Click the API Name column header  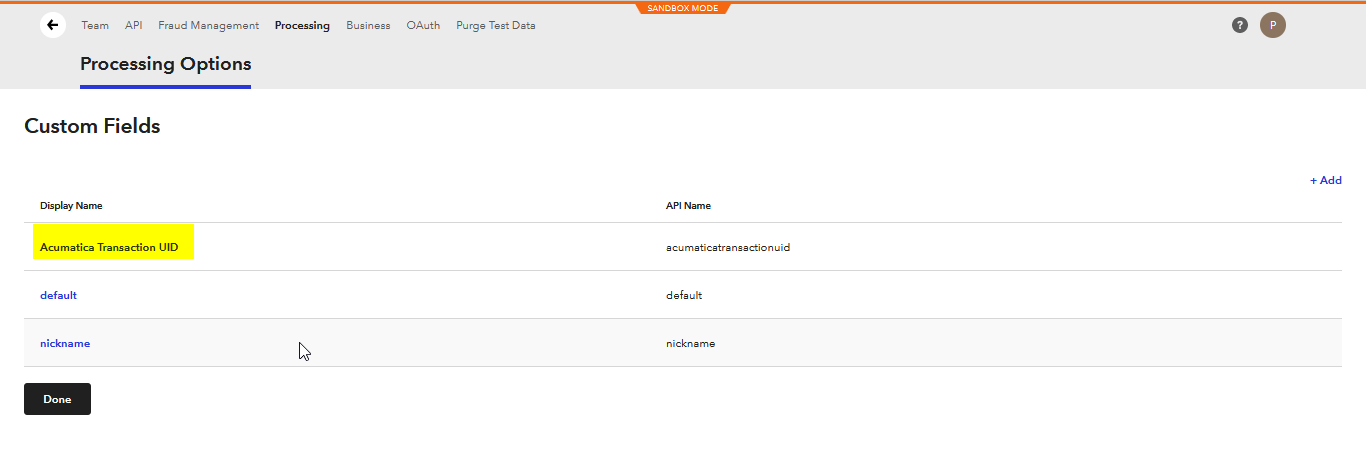tap(688, 205)
